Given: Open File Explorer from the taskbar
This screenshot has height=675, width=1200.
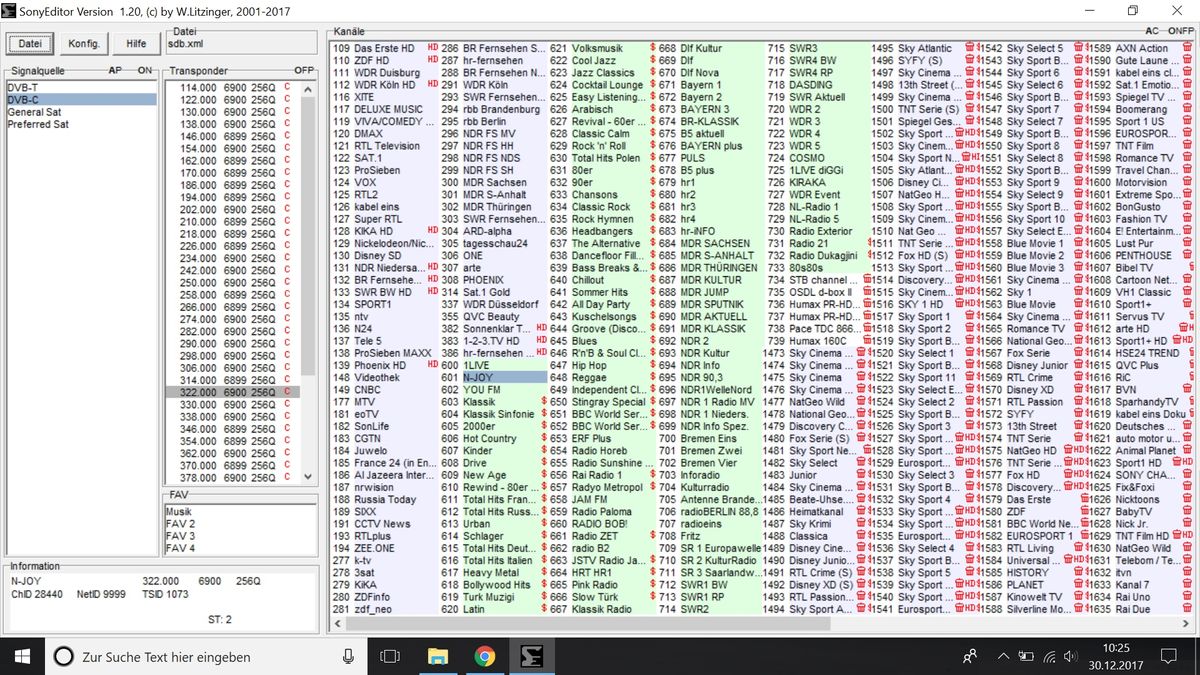Looking at the screenshot, I should [438, 657].
